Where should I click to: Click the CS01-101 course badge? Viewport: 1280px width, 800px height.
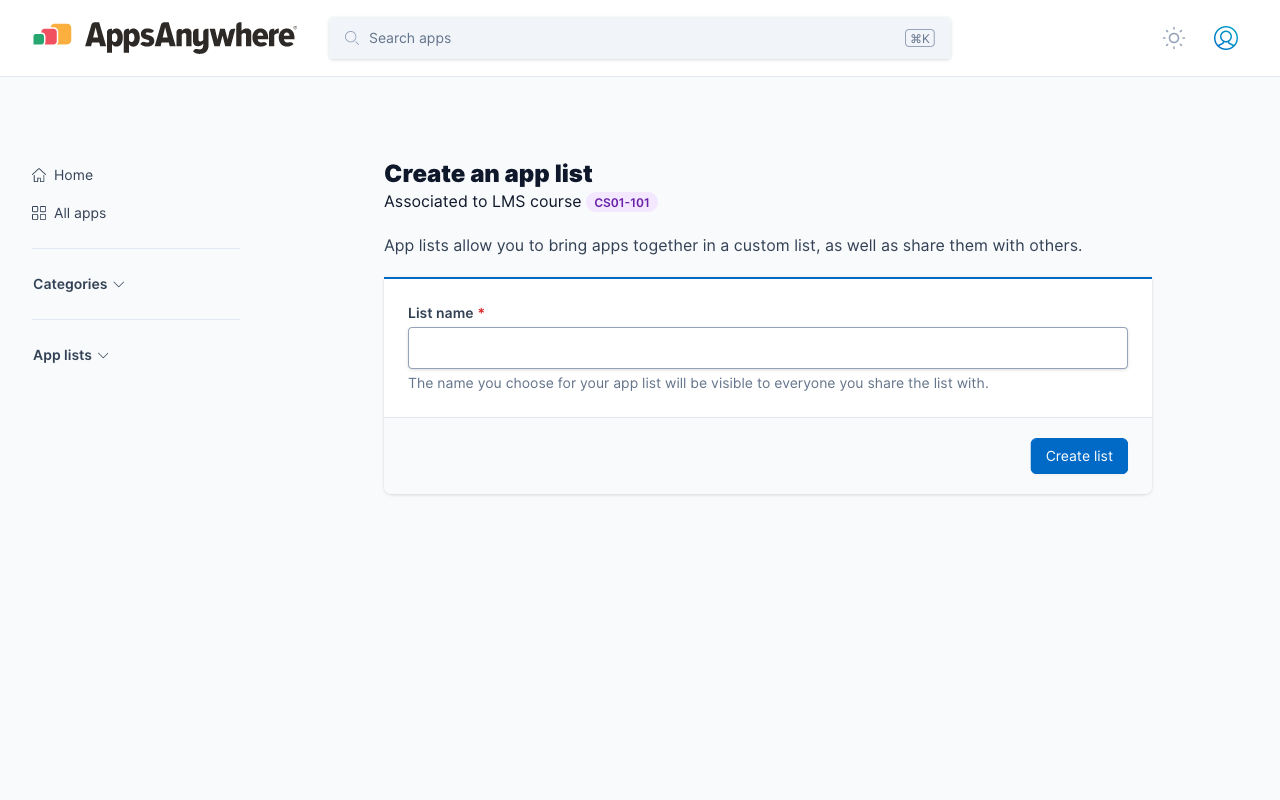point(621,203)
